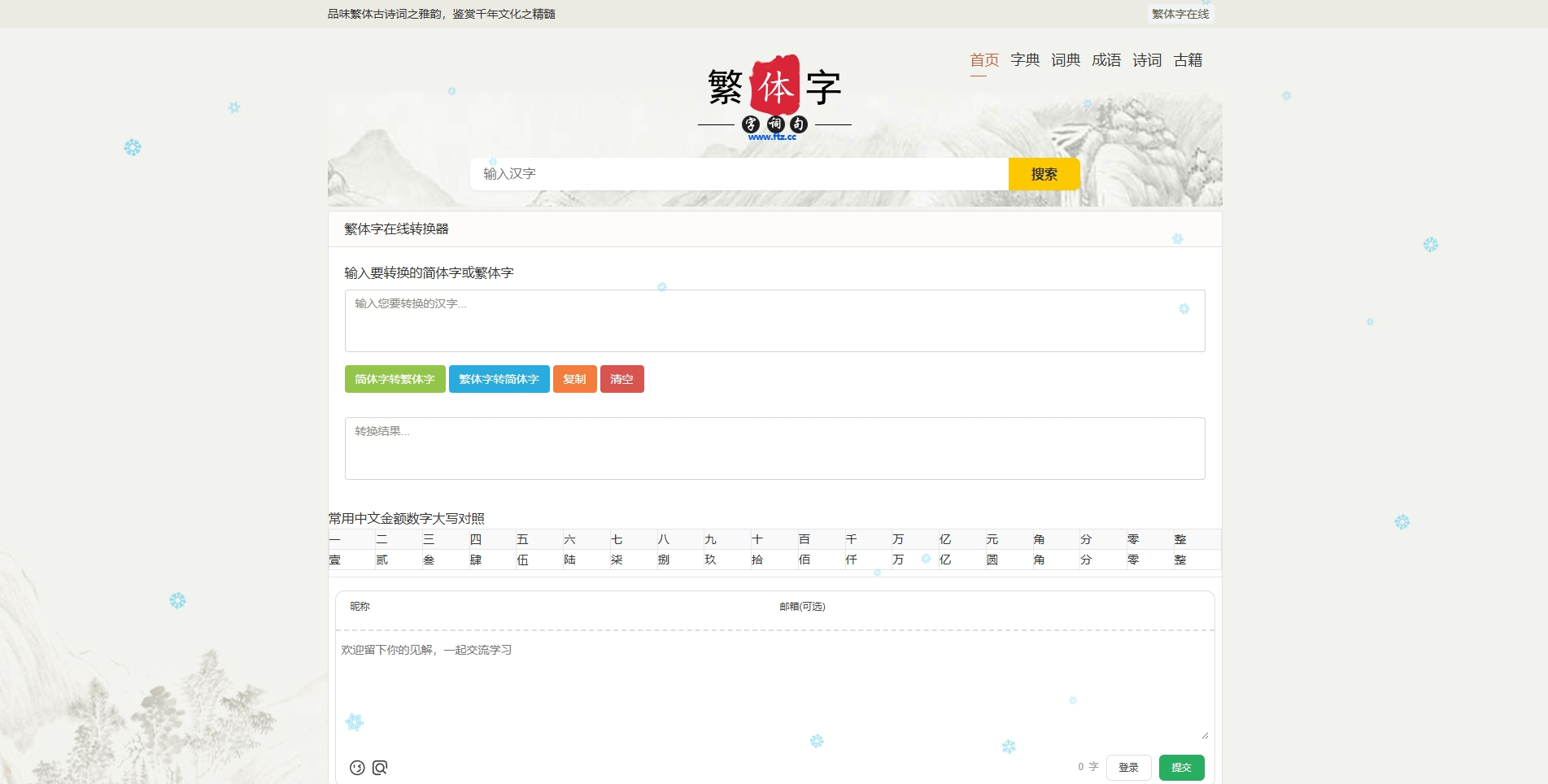Click the green 简体字转繁体字 button
Image resolution: width=1548 pixels, height=784 pixels.
395,379
